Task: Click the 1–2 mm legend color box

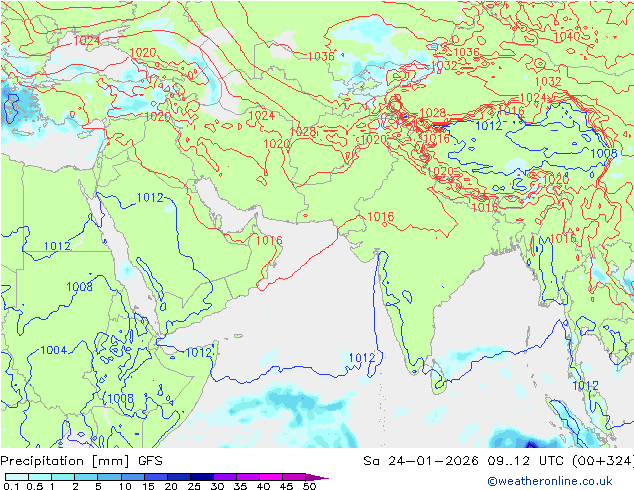Action: 63,477
